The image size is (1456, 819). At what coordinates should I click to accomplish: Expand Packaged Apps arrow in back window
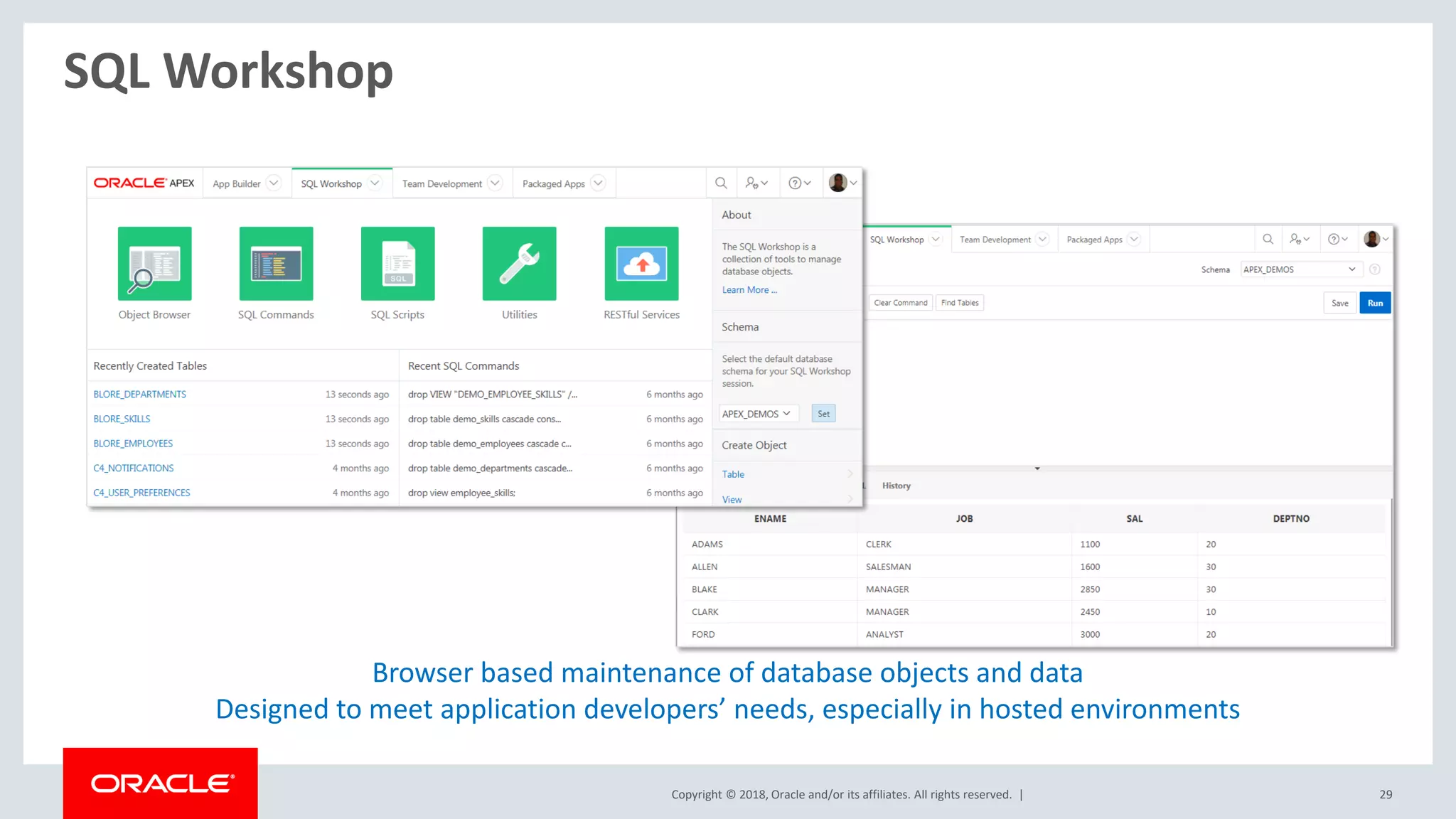click(1134, 240)
